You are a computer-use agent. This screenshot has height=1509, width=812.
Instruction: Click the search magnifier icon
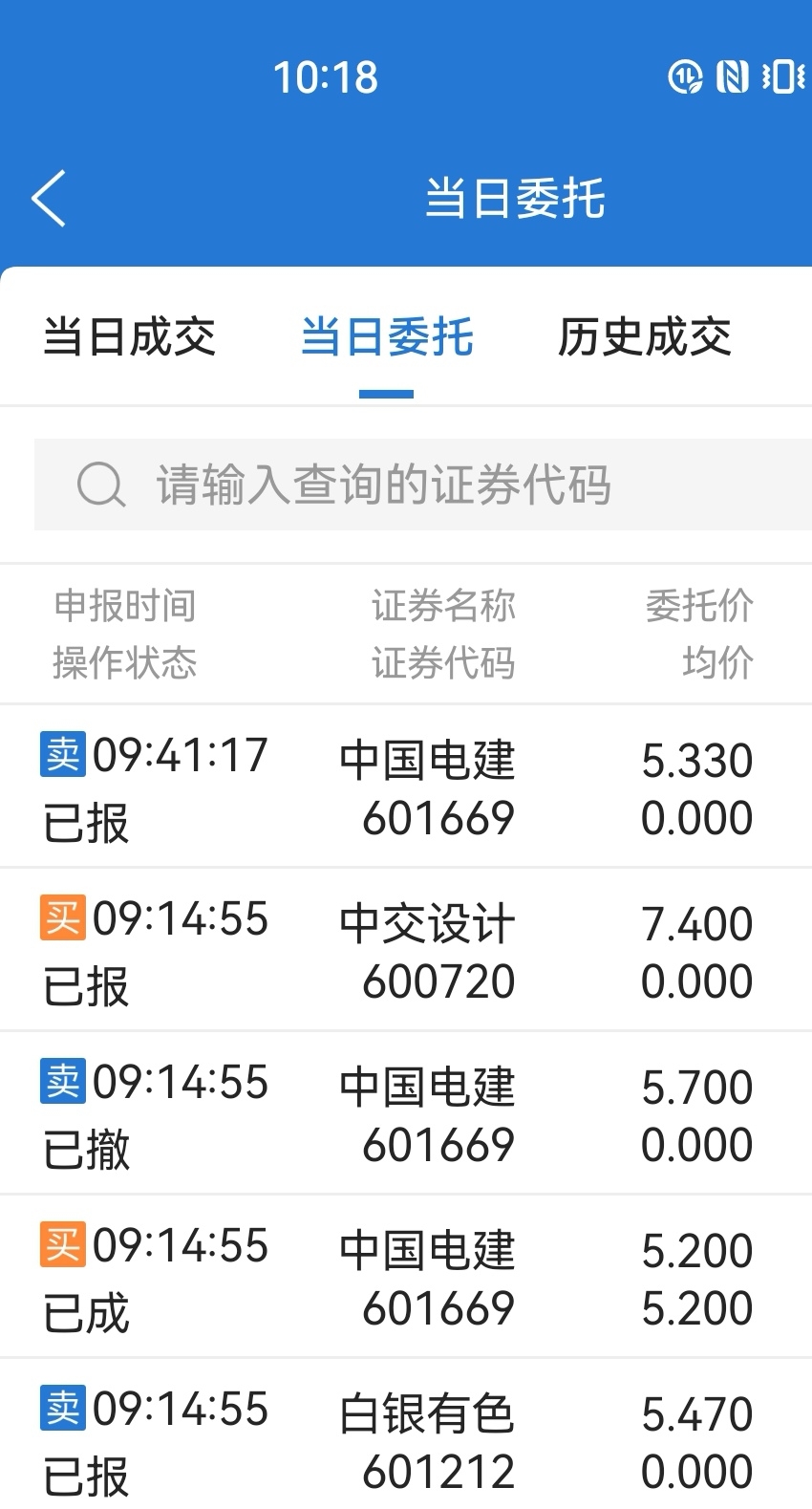tap(100, 485)
